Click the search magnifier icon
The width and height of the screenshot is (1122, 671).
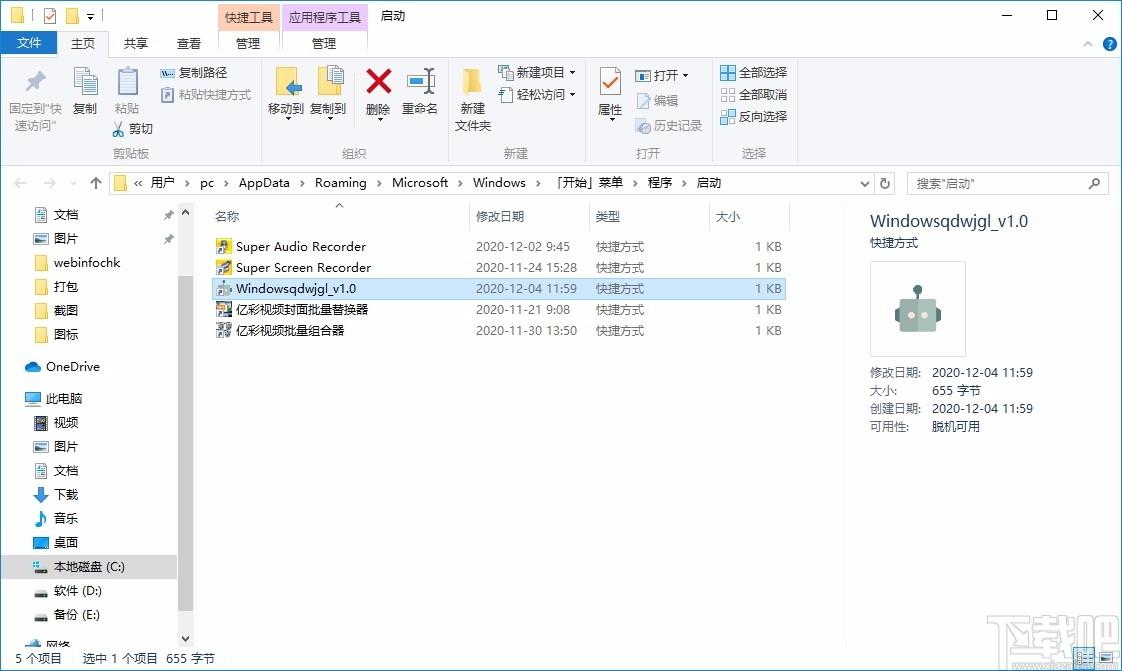pyautogui.click(x=1094, y=184)
